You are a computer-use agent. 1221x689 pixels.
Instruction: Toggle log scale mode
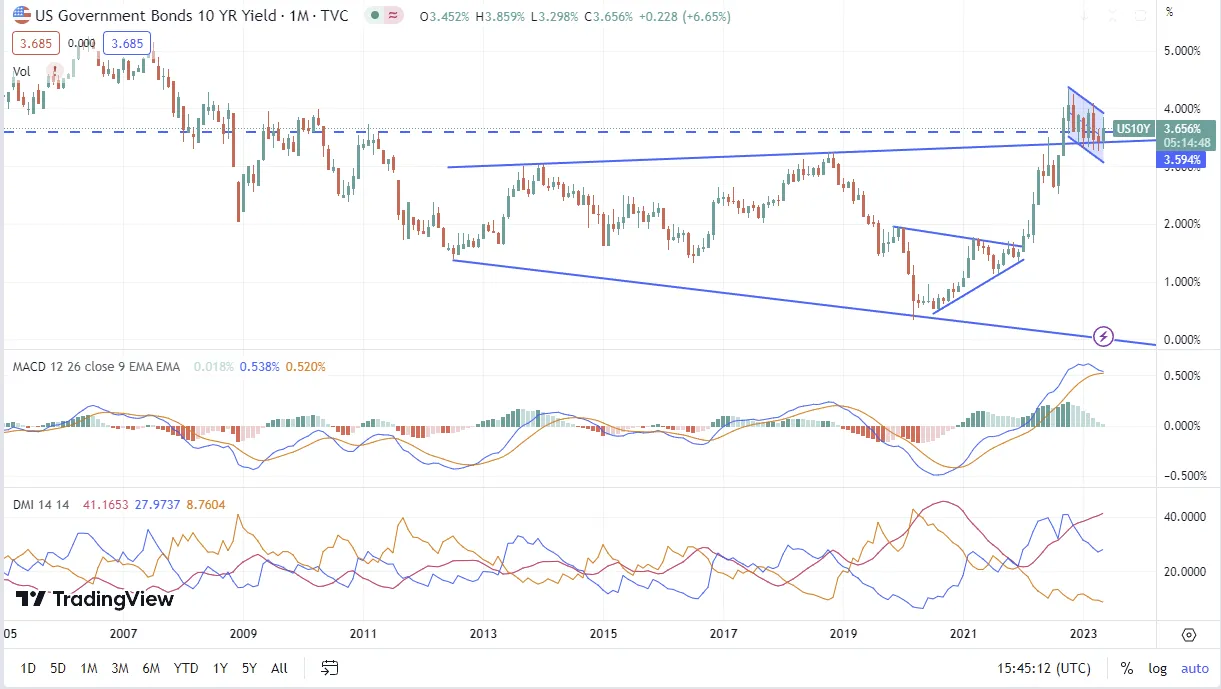[x=1158, y=668]
